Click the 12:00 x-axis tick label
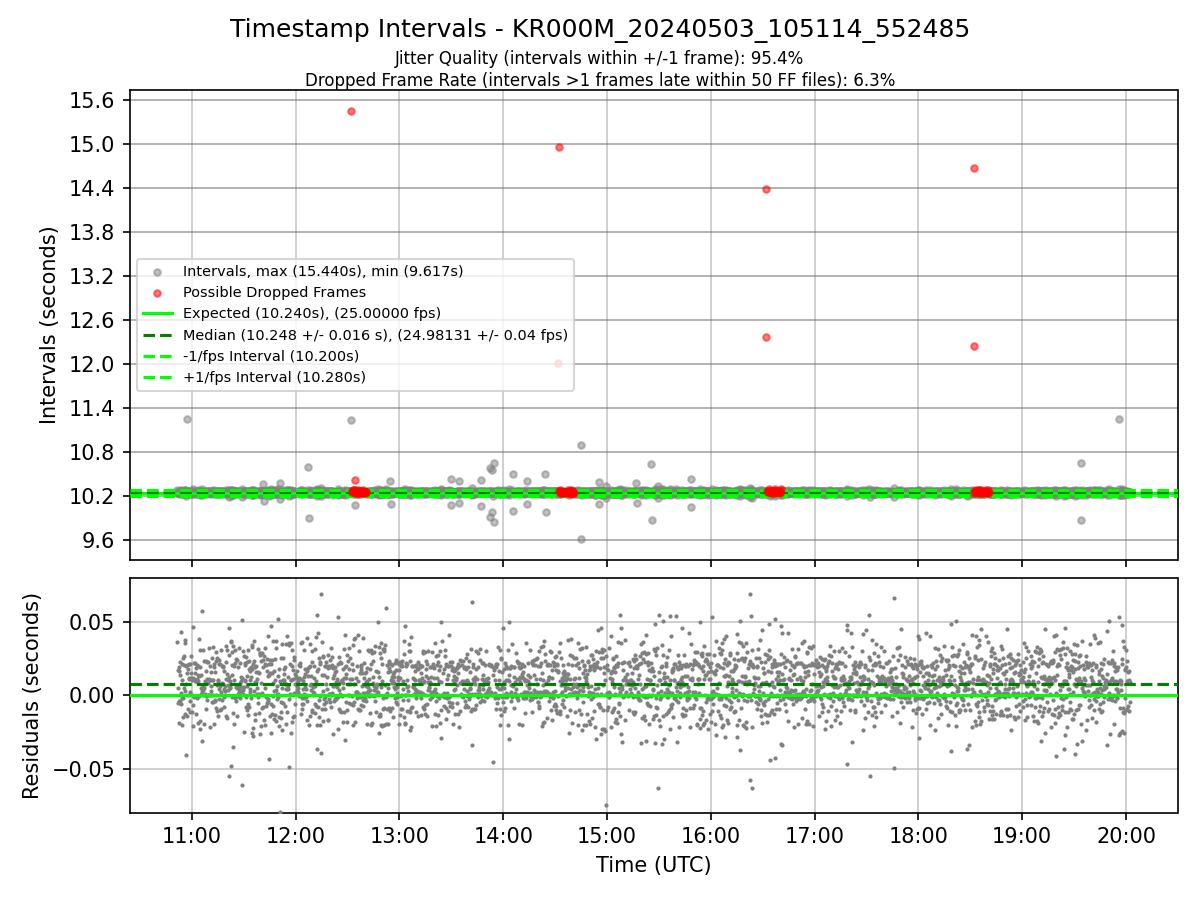The image size is (1200, 900). click(295, 834)
